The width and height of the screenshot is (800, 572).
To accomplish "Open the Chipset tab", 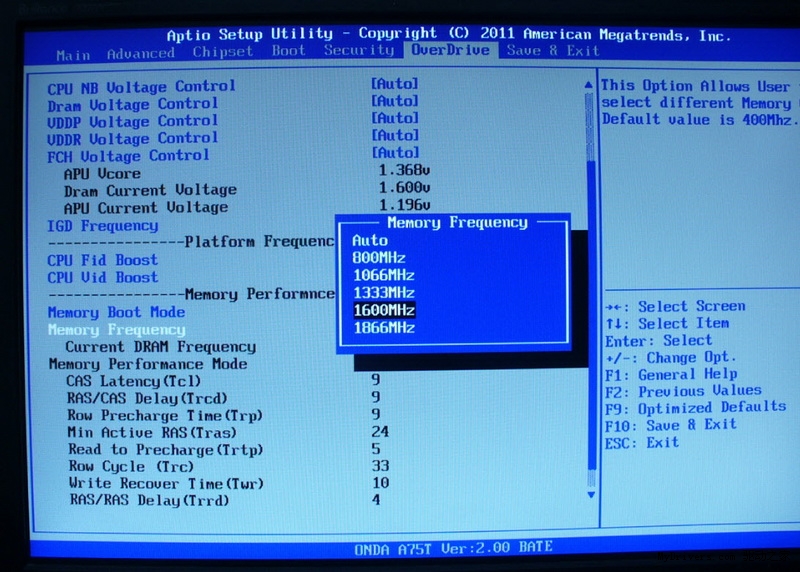I will coord(222,52).
